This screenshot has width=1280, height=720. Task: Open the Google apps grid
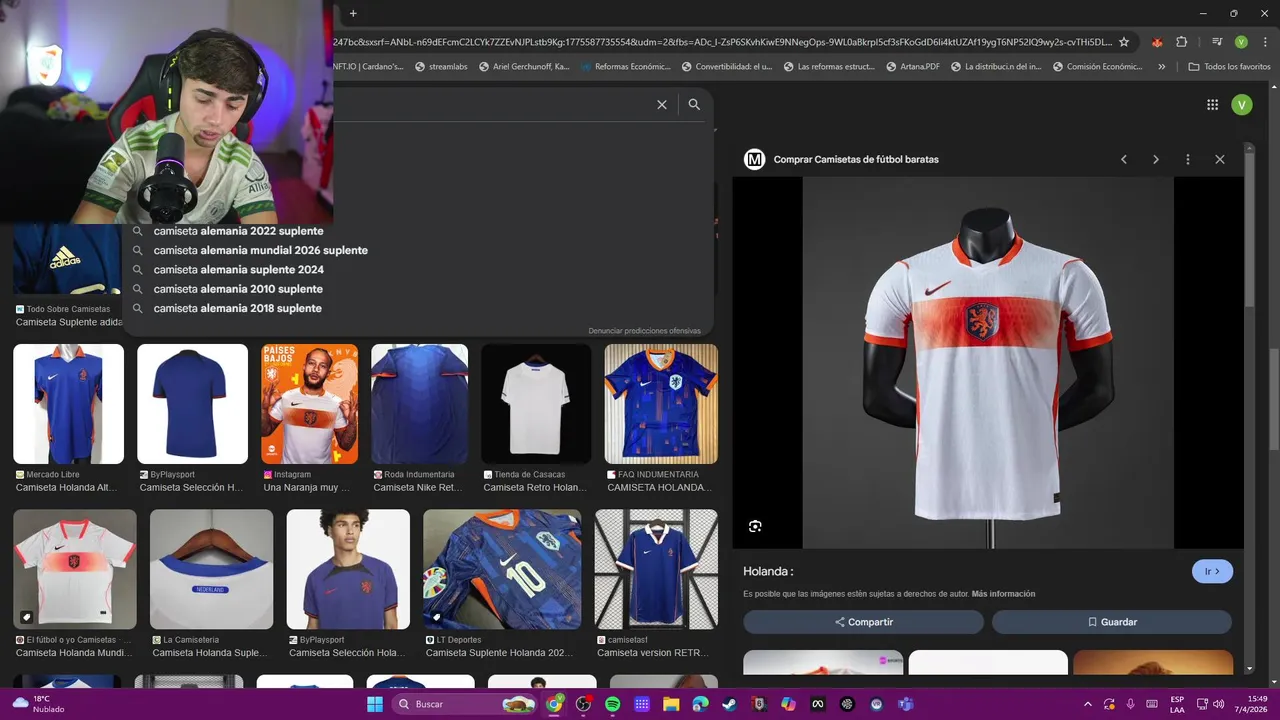pyautogui.click(x=1212, y=104)
